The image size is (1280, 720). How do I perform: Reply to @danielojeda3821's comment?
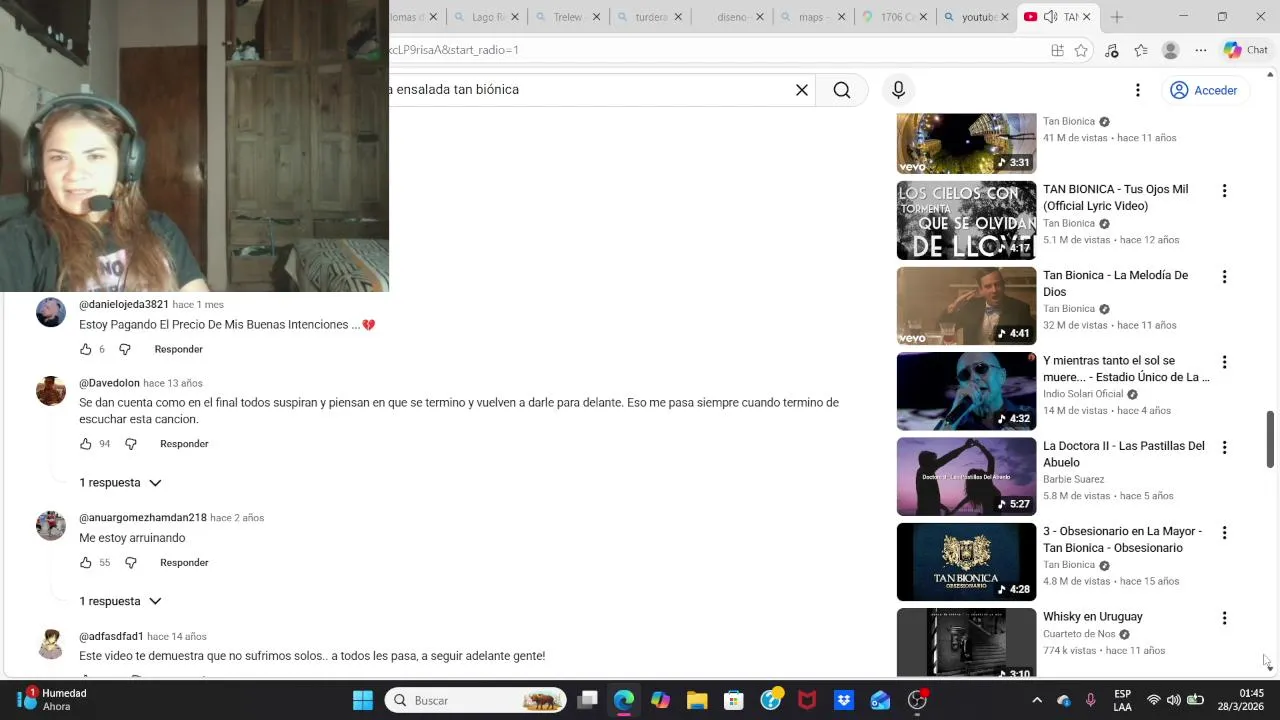pos(179,349)
